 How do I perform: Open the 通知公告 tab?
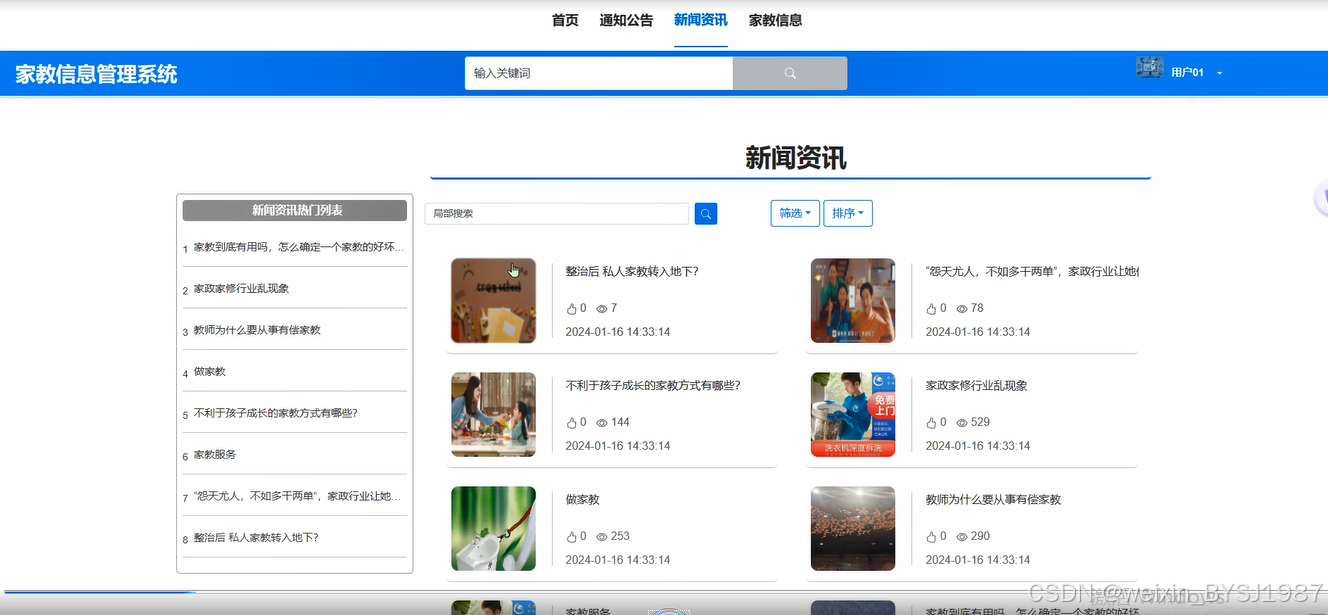(x=626, y=20)
